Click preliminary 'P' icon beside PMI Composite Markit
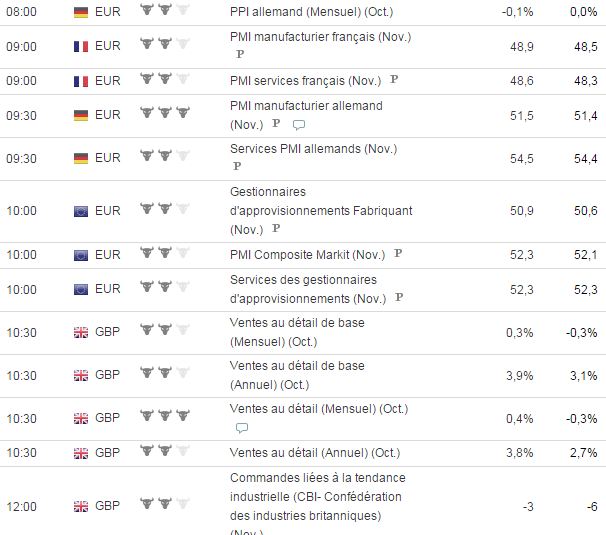 click(x=397, y=255)
